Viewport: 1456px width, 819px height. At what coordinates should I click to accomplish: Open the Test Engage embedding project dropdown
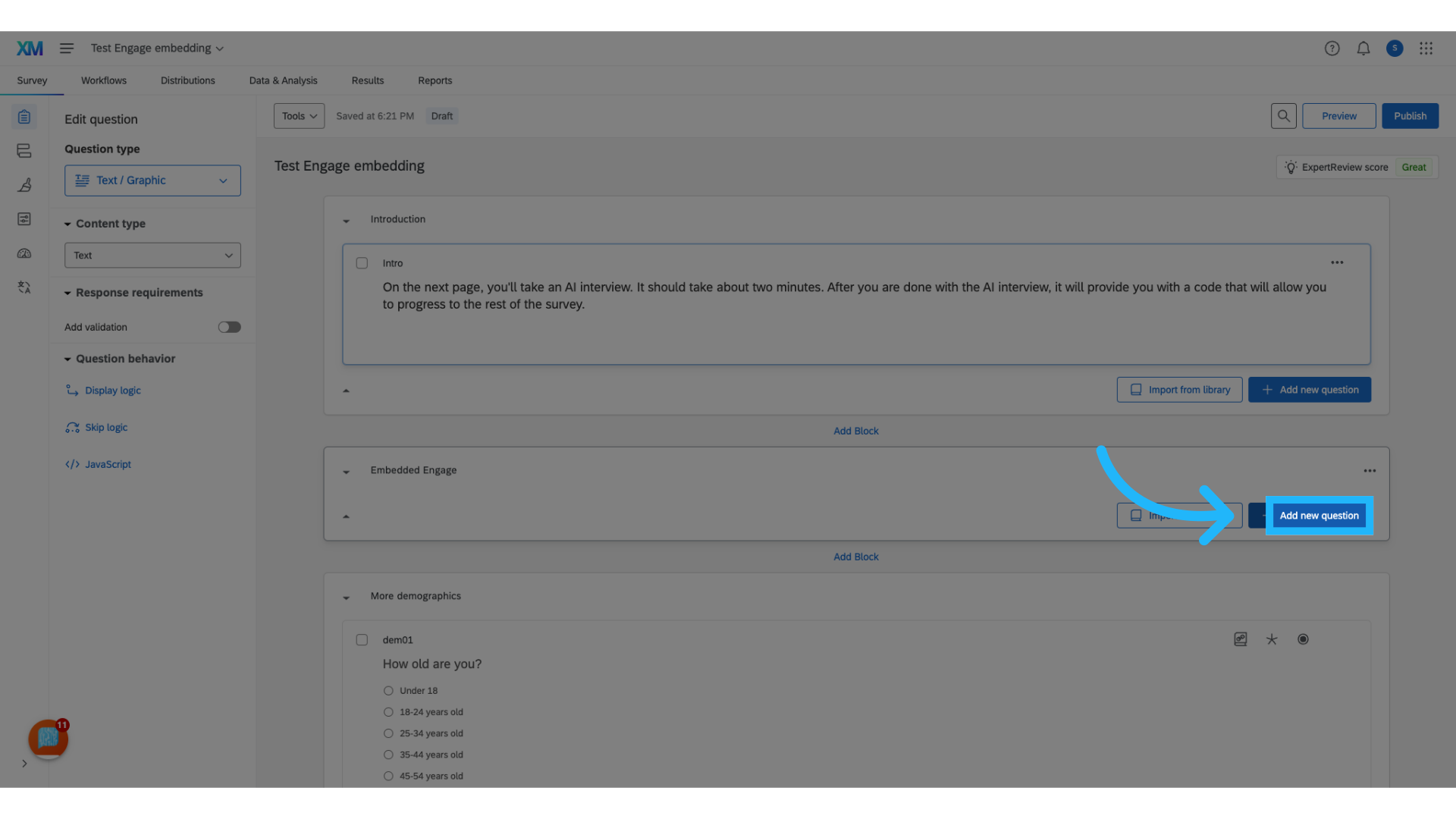point(157,49)
